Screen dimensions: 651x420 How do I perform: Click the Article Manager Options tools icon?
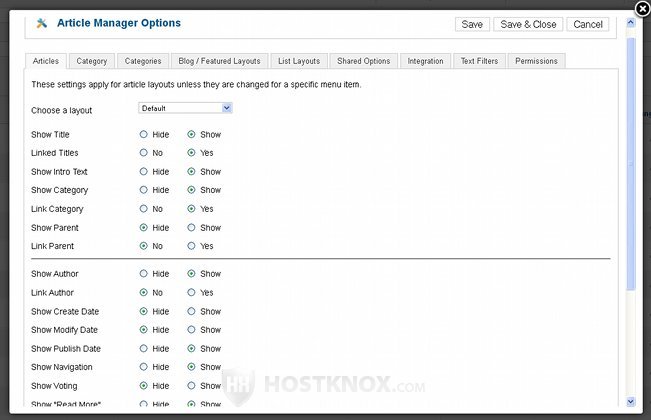pyautogui.click(x=41, y=22)
